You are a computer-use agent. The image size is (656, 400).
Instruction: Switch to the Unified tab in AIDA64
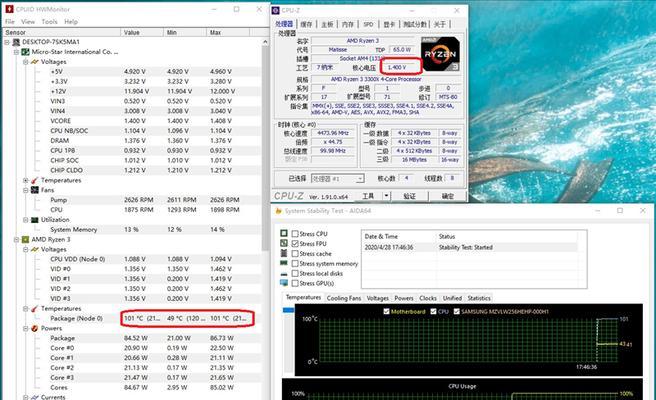click(452, 298)
